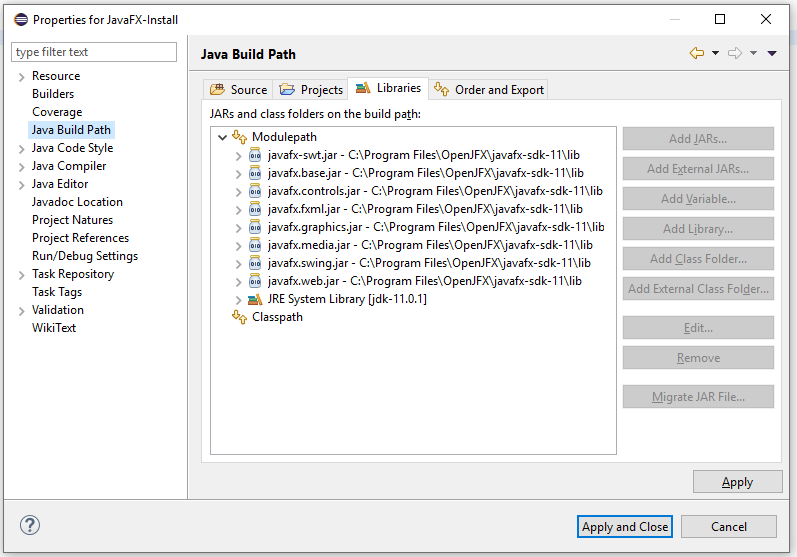Open the back history dropdown arrow
This screenshot has width=797, height=557.
tap(715, 54)
